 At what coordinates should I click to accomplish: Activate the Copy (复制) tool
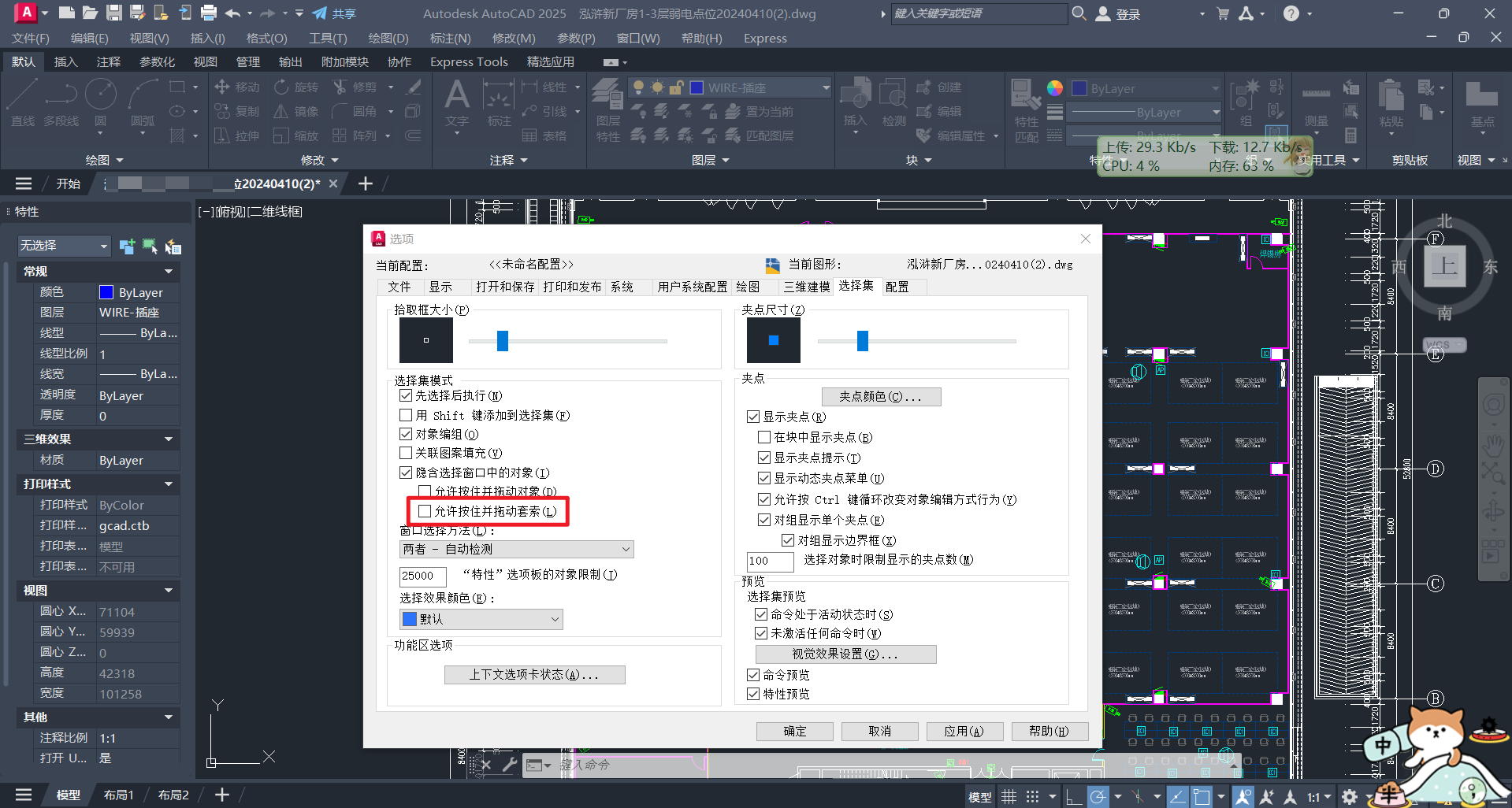click(x=237, y=111)
